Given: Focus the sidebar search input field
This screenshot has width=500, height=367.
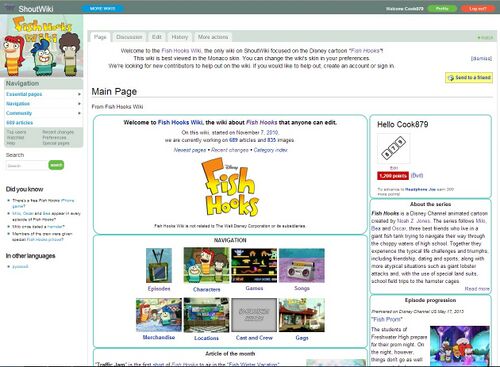Looking at the screenshot, I should [27, 165].
